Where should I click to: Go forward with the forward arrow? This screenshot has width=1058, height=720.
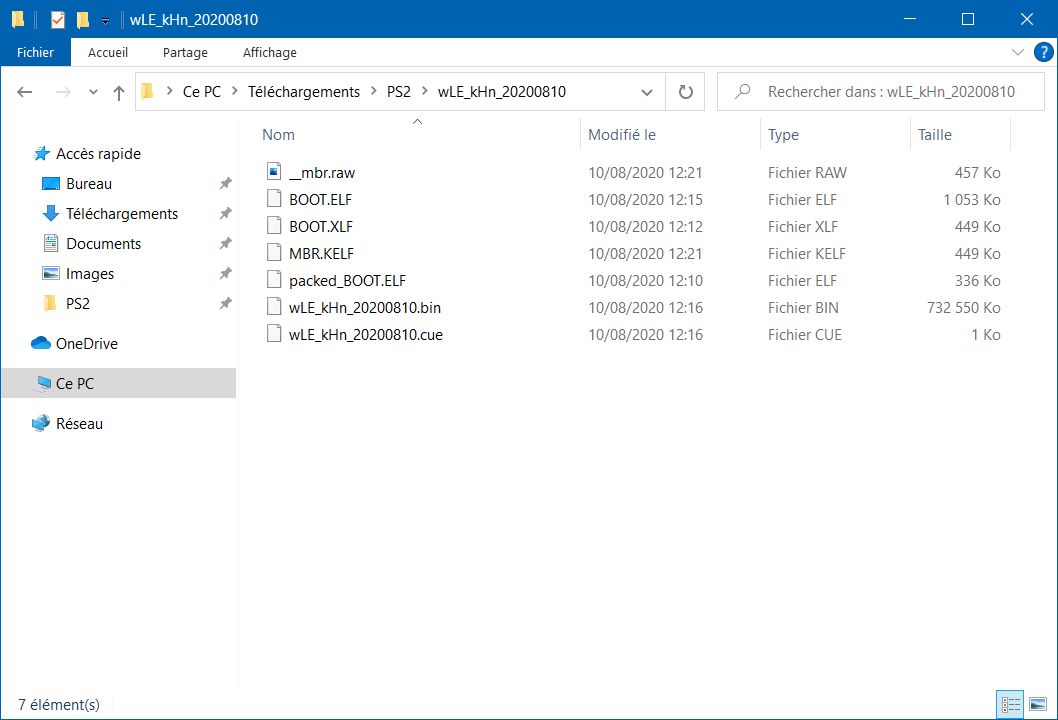(x=63, y=92)
